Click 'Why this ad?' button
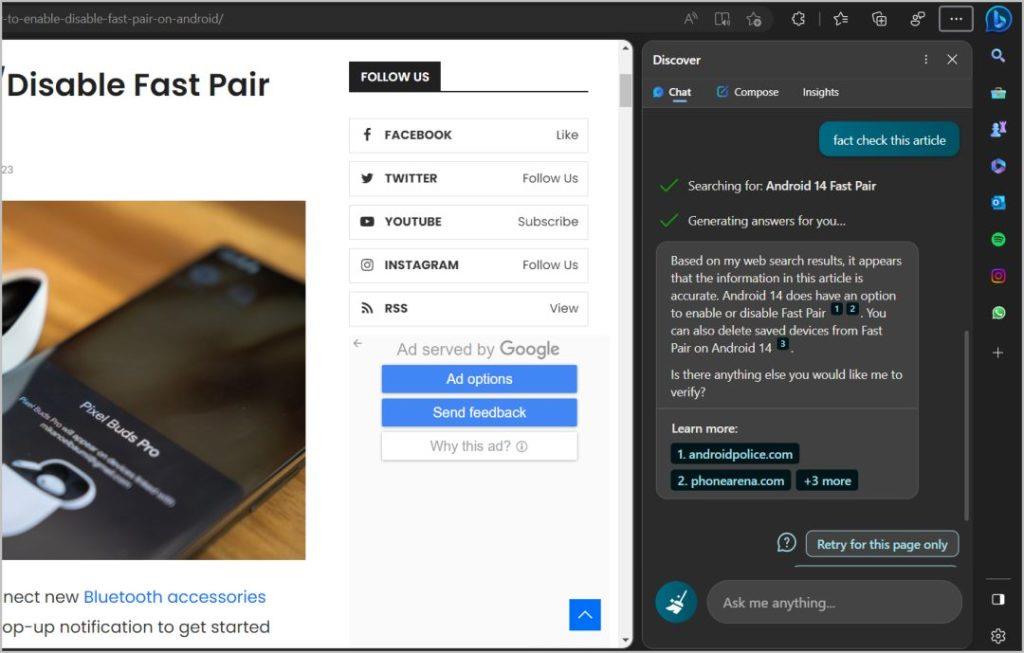This screenshot has width=1024, height=653. pos(479,447)
